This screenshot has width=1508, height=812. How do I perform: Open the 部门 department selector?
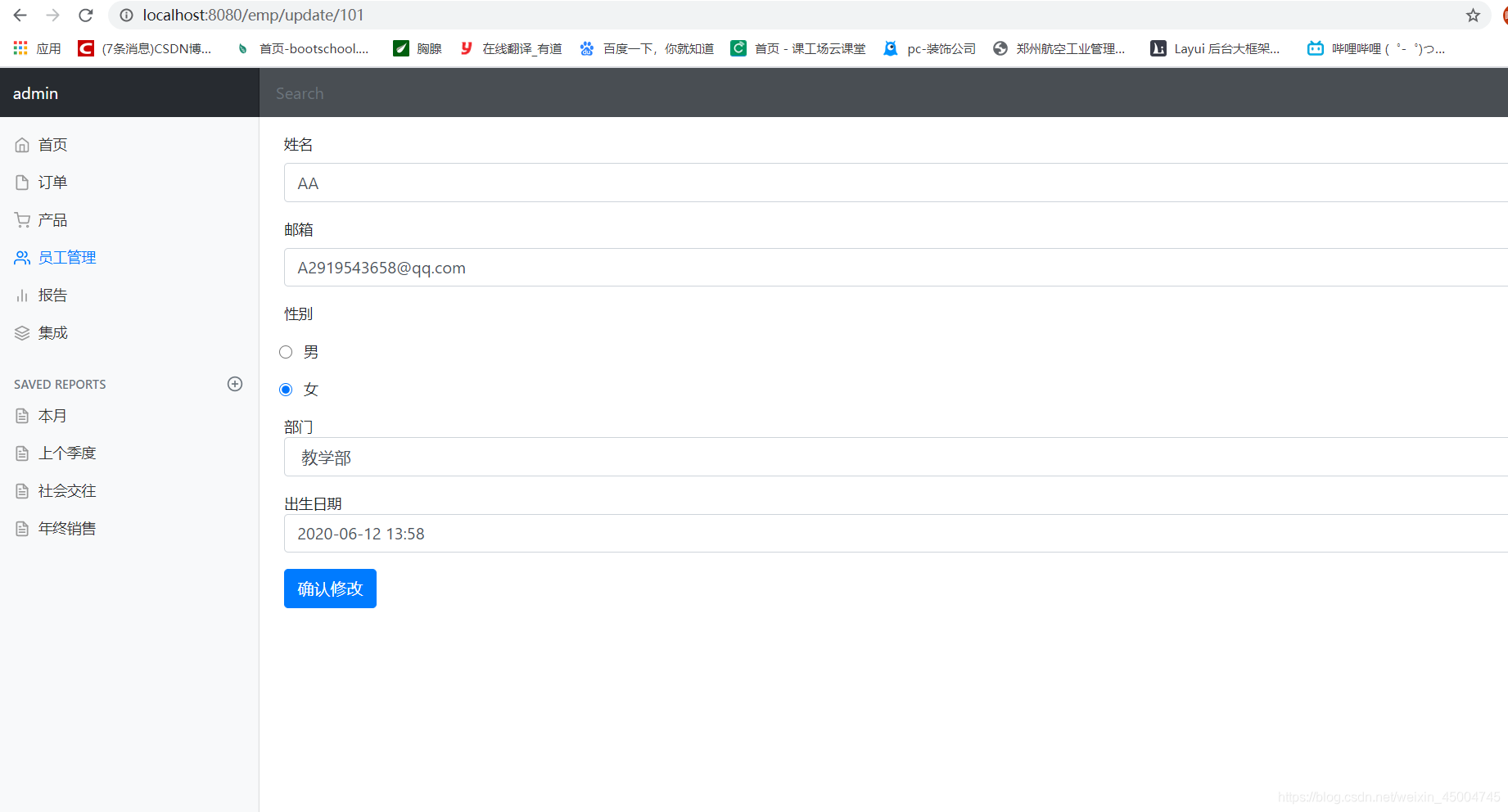(573, 457)
